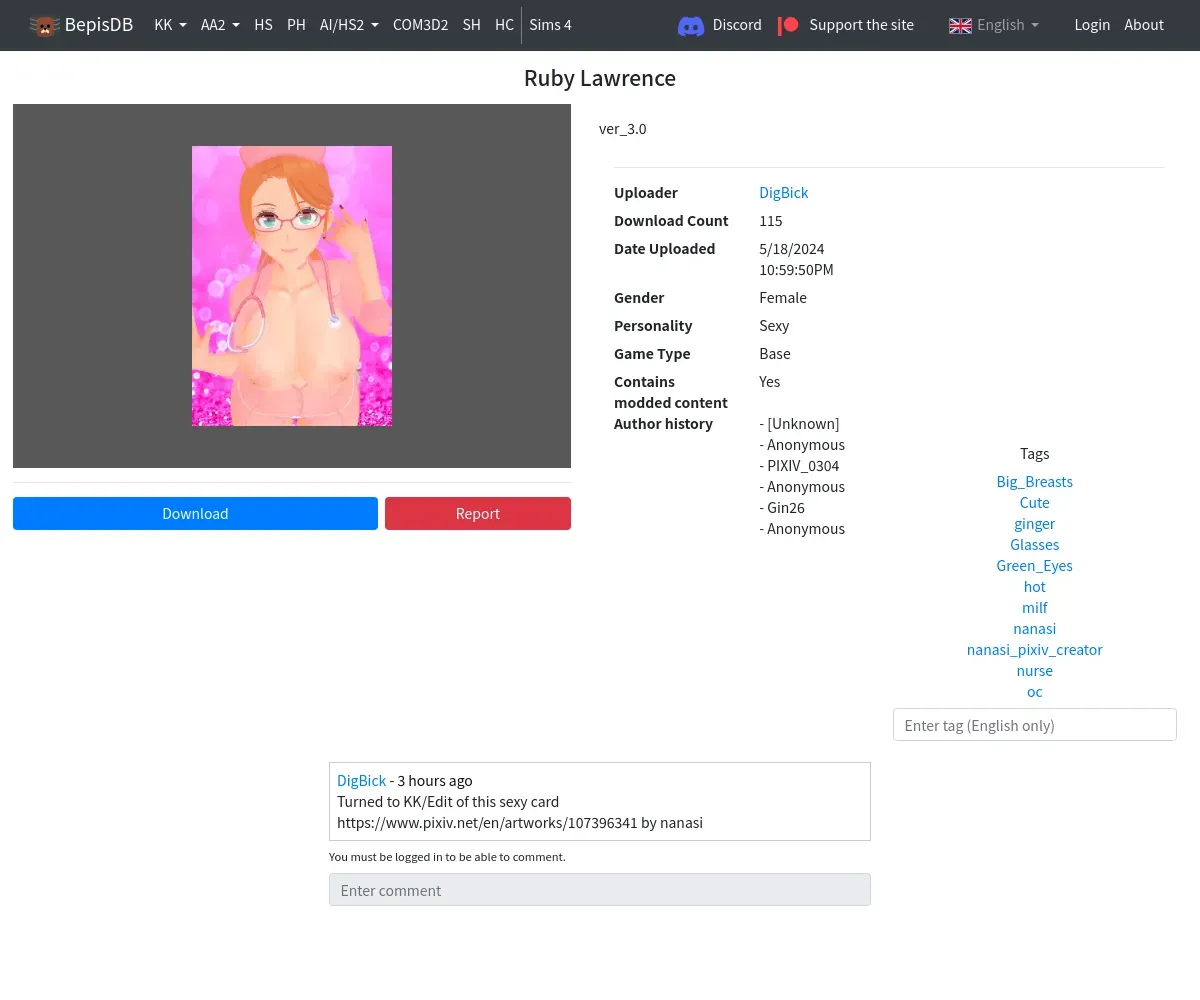This screenshot has height=1000, width=1200.
Task: Click the BepisDB brand name
Action: [x=99, y=25]
